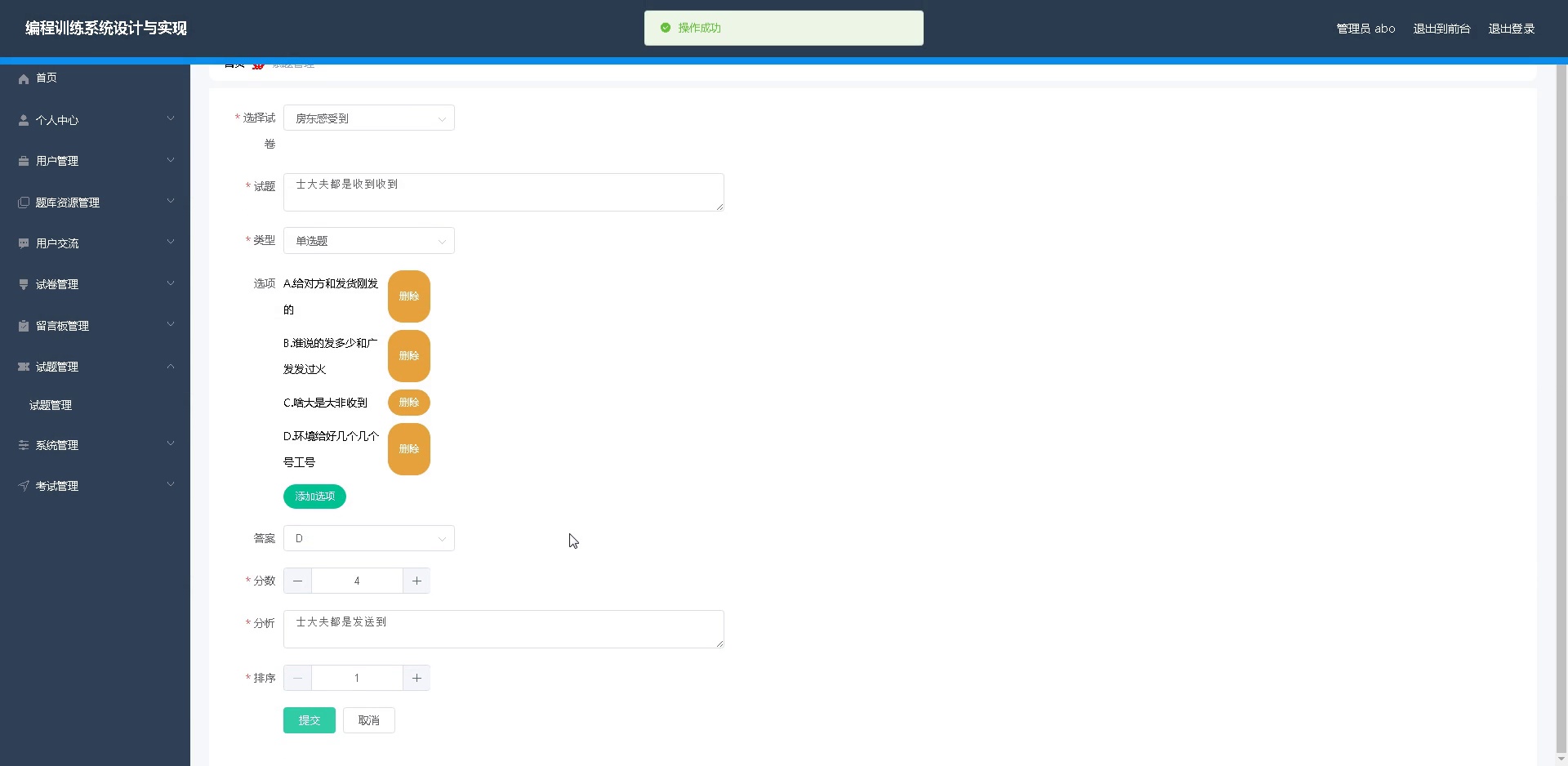Viewport: 1568px width, 766px height.
Task: Click the person icon beside 个人中心
Action: (24, 120)
